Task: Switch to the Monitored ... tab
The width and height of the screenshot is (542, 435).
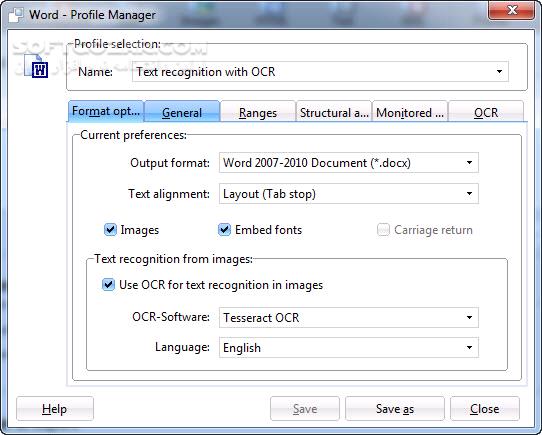Action: (x=410, y=112)
